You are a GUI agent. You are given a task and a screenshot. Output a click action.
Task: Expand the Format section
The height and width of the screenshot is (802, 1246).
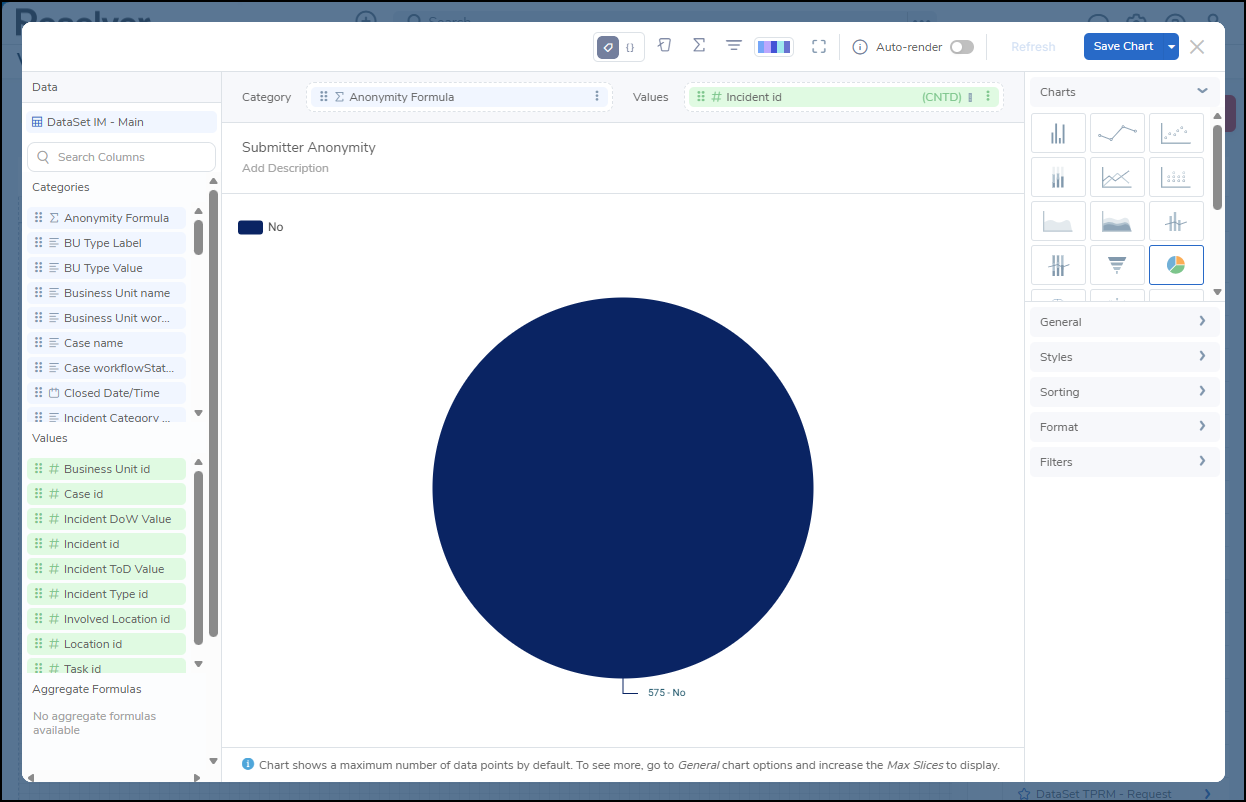coord(1124,427)
